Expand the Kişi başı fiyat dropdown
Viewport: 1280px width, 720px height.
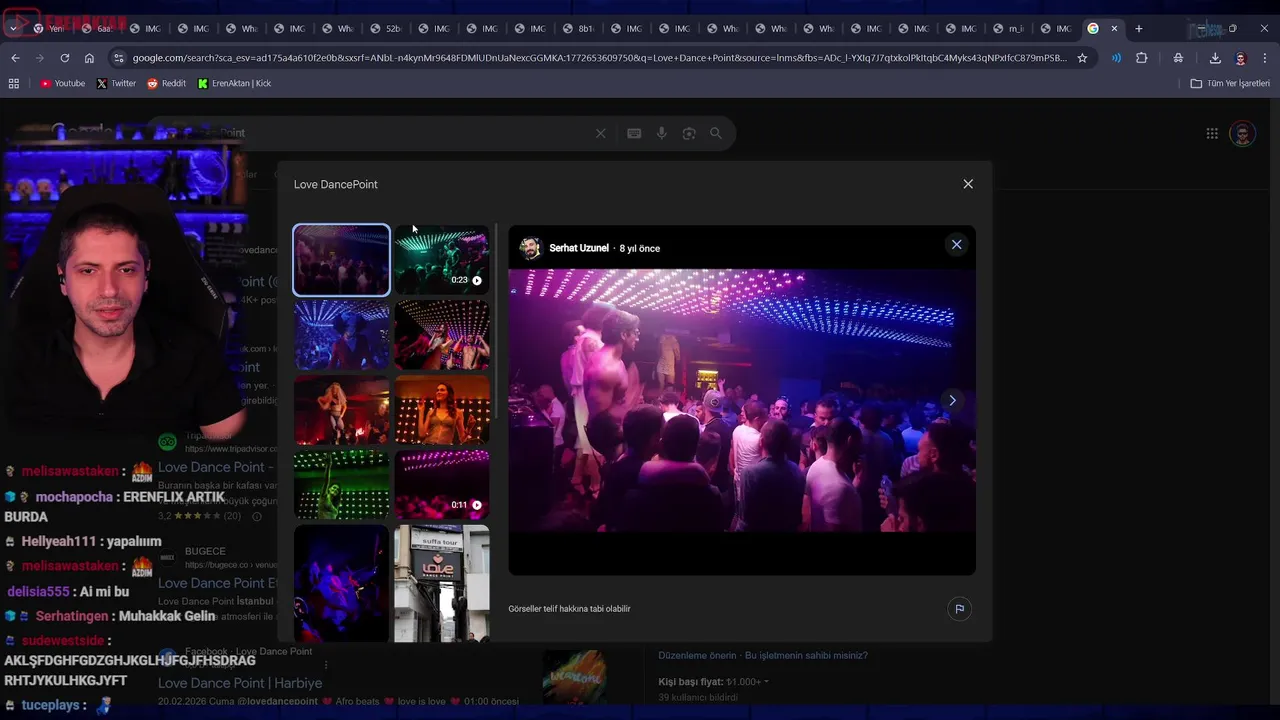point(713,681)
